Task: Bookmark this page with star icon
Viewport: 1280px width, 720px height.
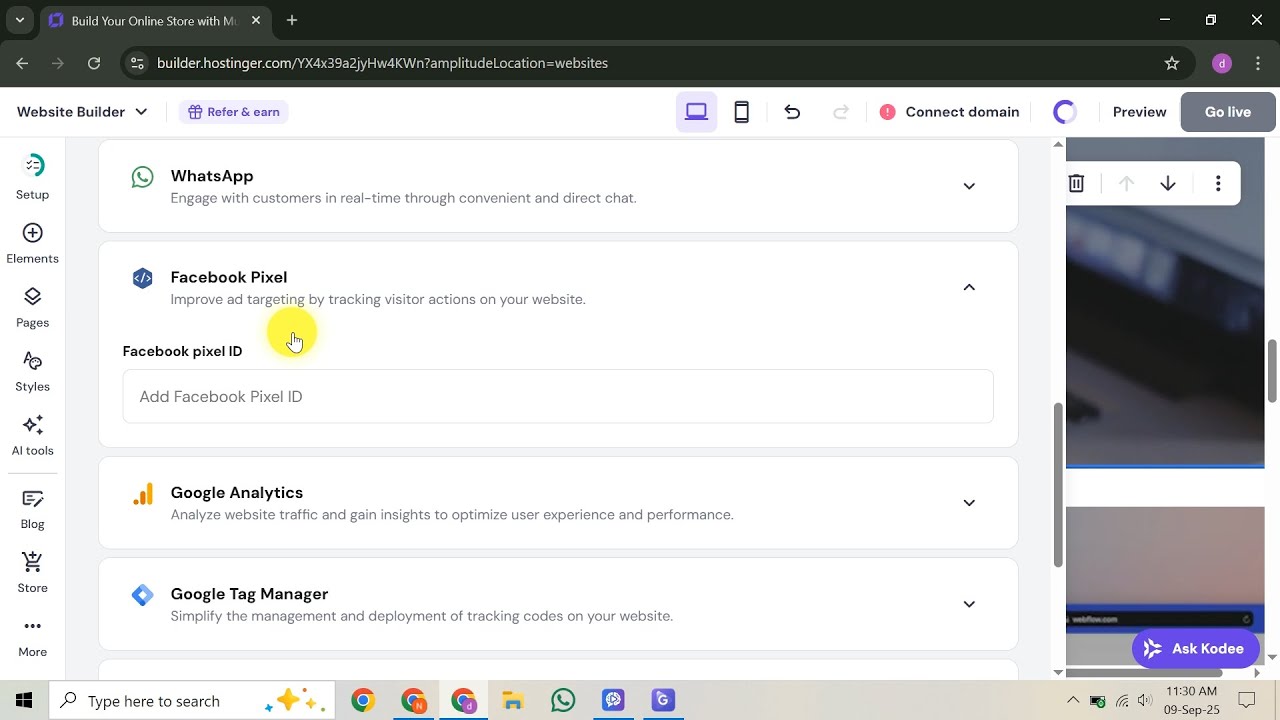Action: point(1172,63)
